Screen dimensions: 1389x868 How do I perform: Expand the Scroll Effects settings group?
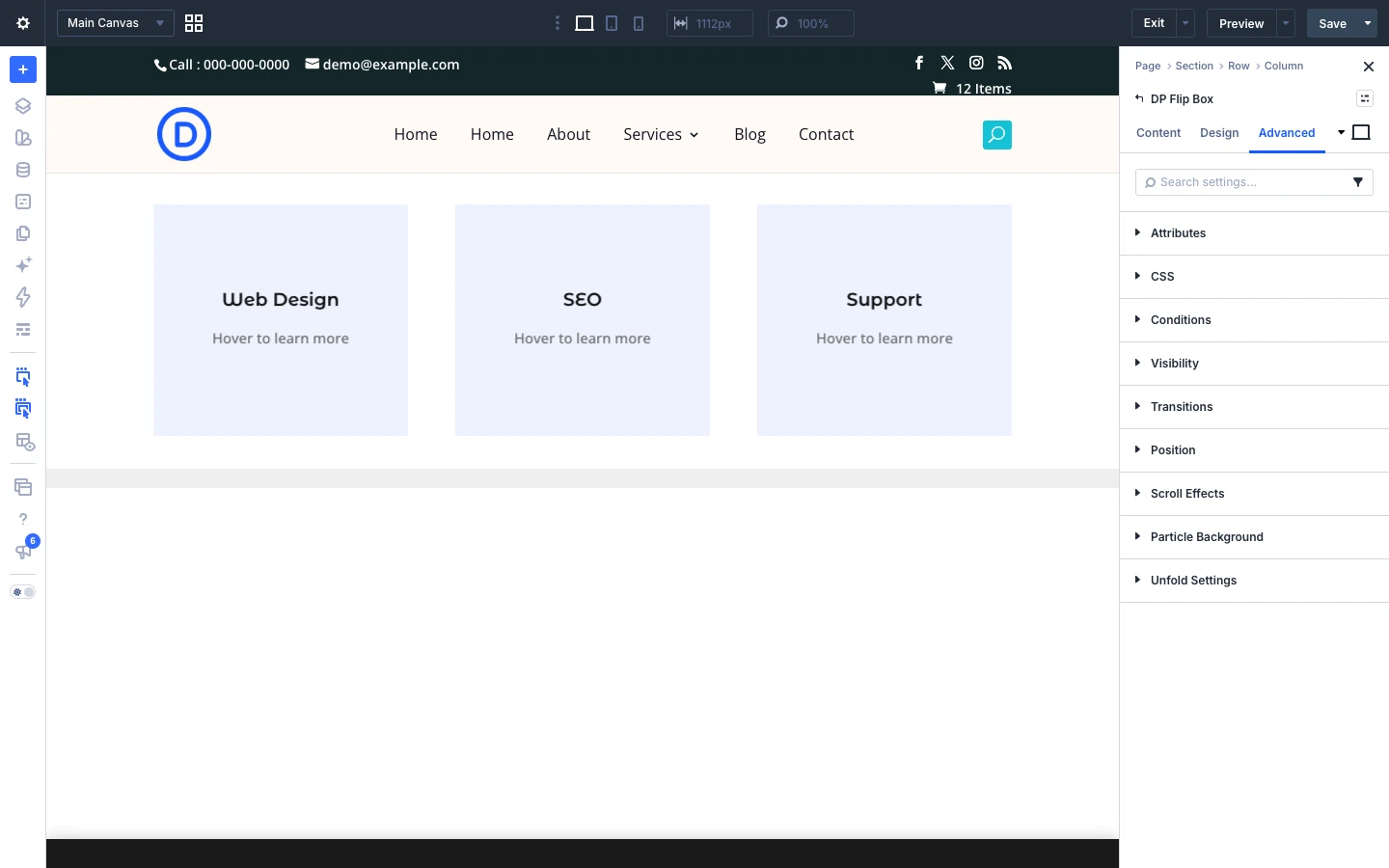[1254, 494]
